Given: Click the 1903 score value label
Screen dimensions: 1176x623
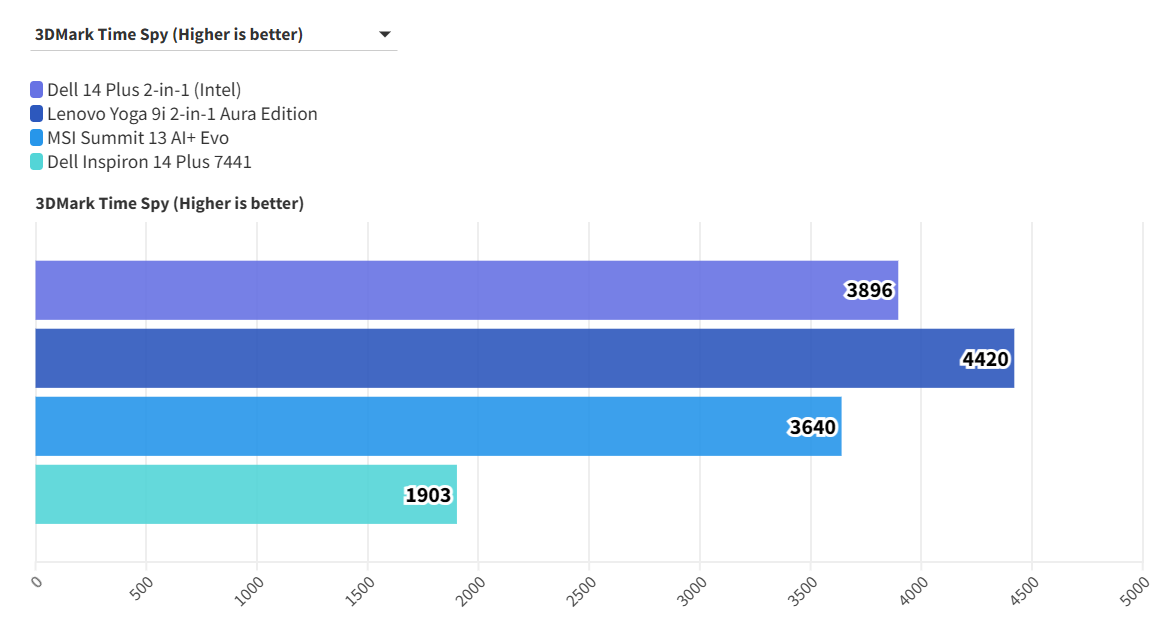Looking at the screenshot, I should point(428,495).
